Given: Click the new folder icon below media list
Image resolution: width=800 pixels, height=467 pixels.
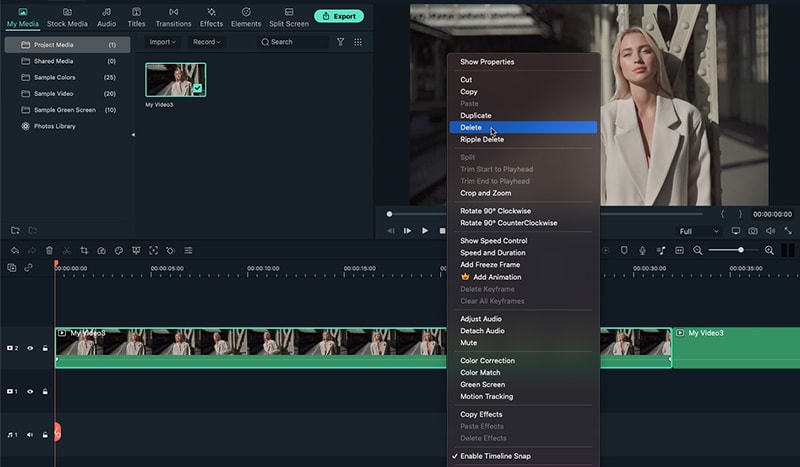Looking at the screenshot, I should point(15,231).
